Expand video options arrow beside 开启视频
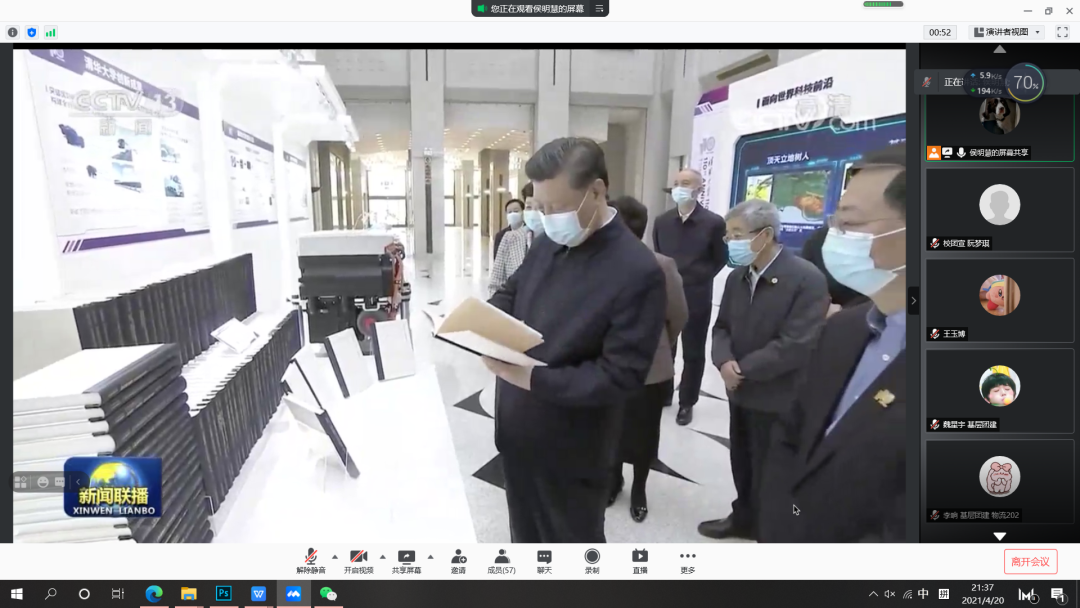The width and height of the screenshot is (1080, 608). click(x=382, y=557)
